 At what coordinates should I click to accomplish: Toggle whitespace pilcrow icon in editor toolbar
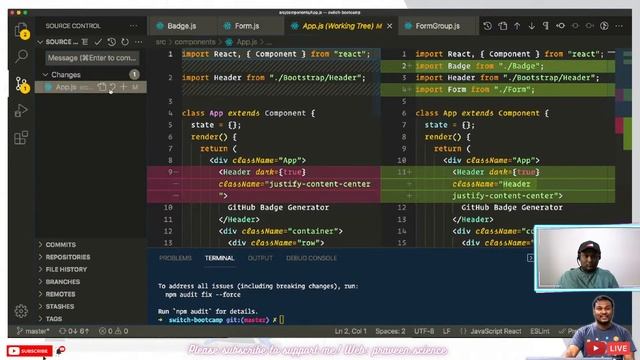546,26
